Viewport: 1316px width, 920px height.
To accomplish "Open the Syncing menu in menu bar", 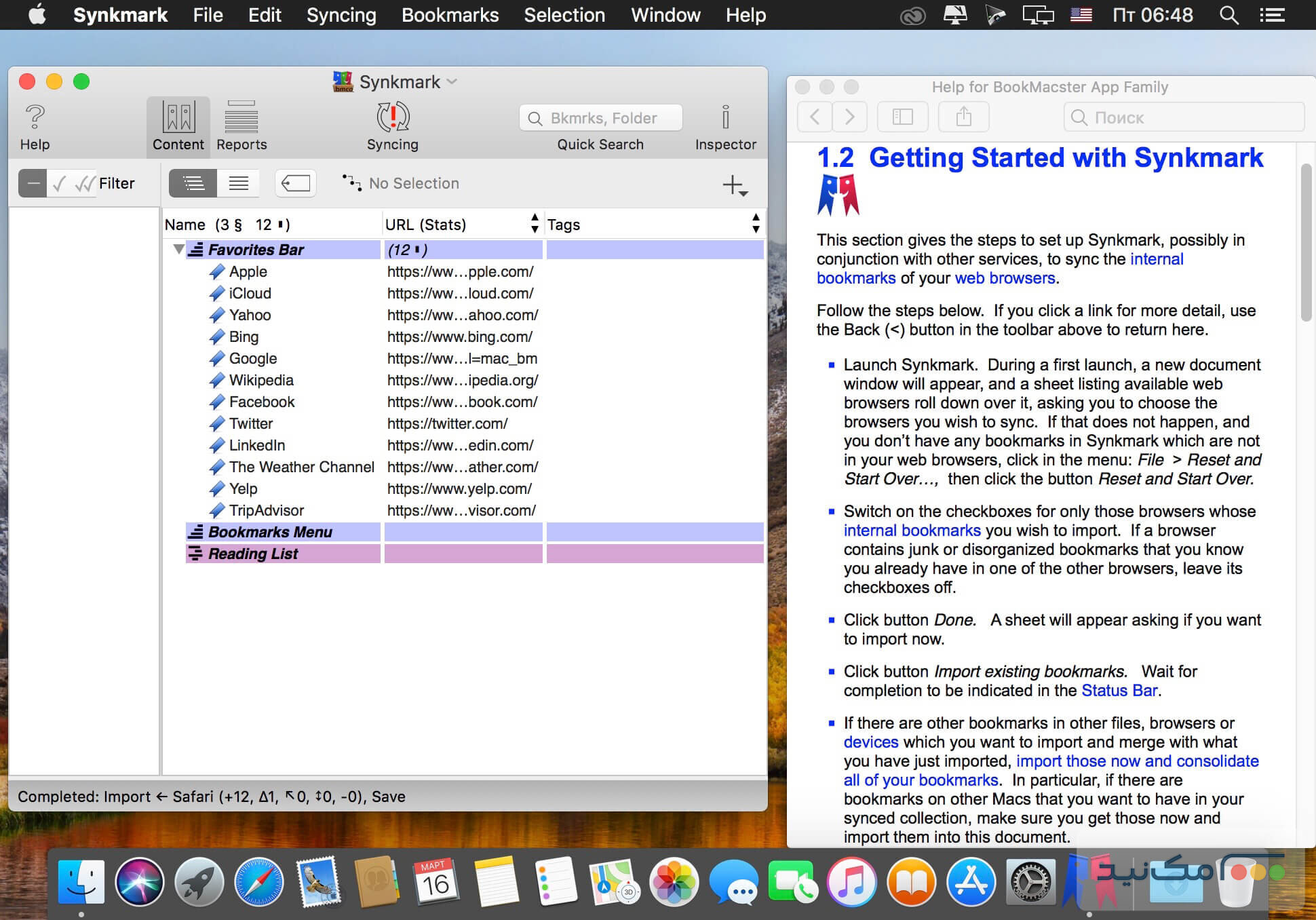I will [x=341, y=15].
